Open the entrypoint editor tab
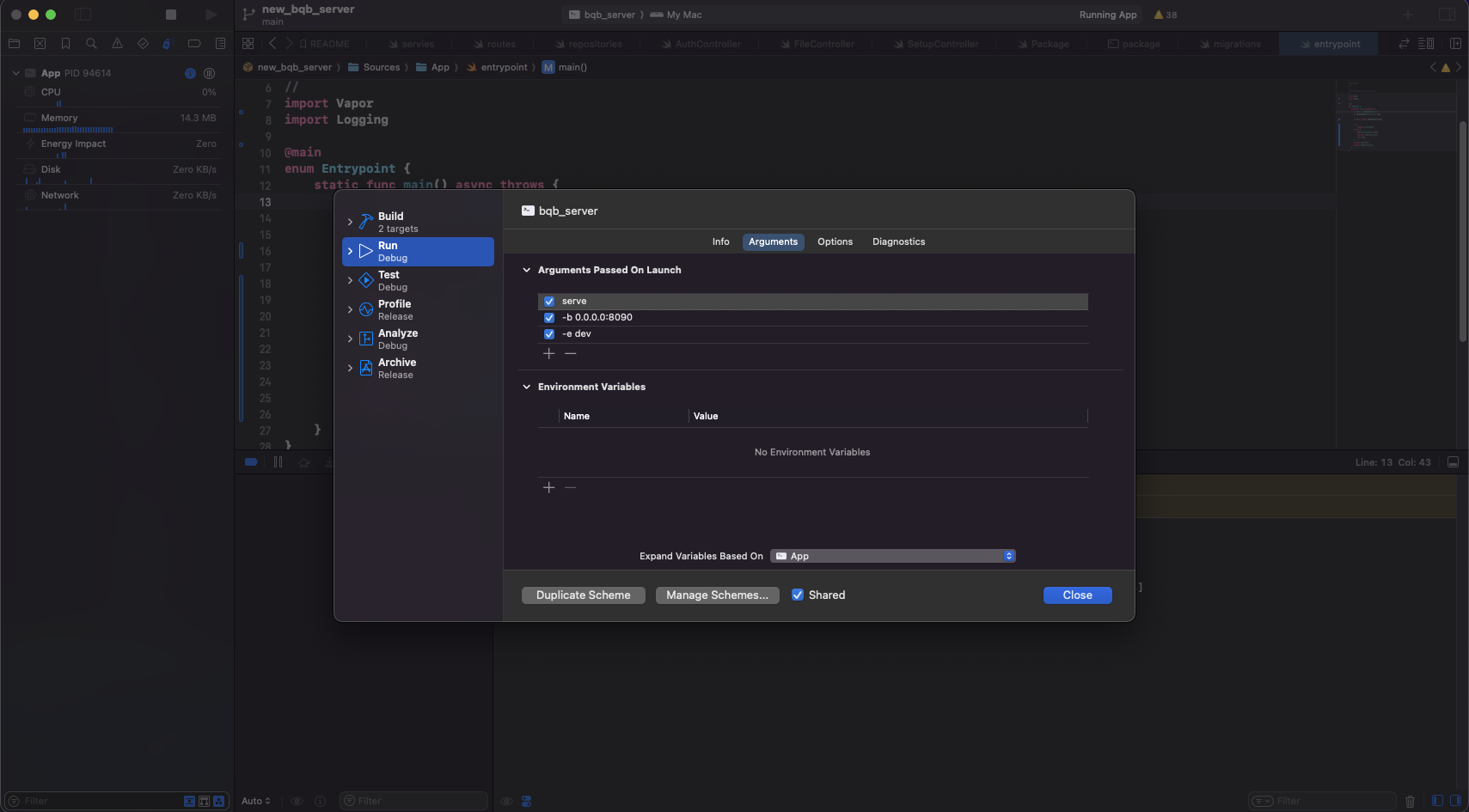 pyautogui.click(x=1329, y=44)
